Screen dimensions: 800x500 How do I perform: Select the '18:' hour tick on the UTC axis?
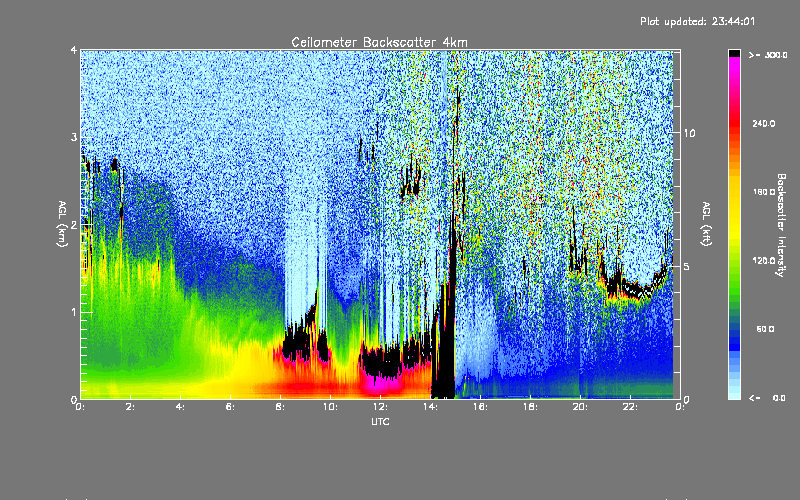530,407
